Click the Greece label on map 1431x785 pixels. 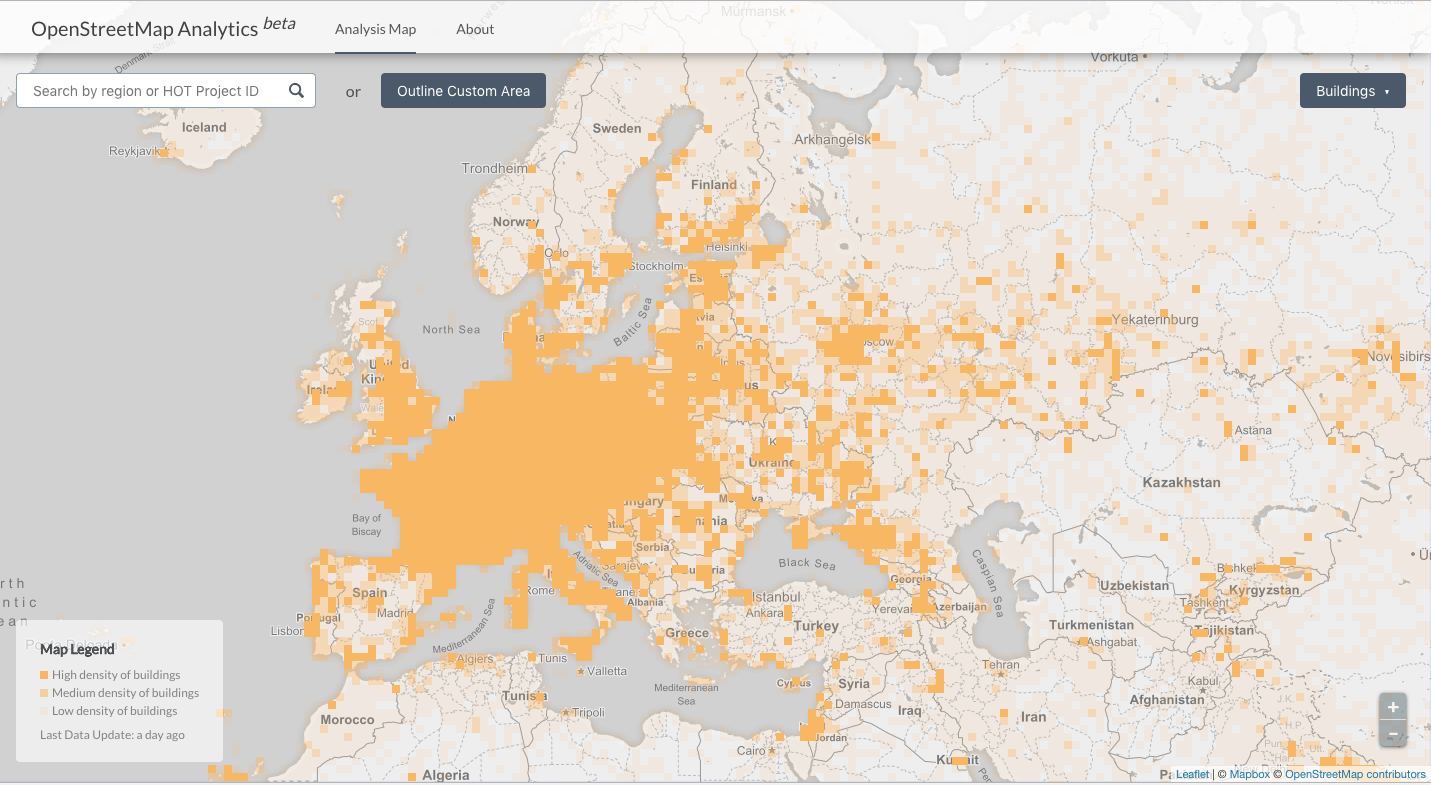click(x=687, y=633)
